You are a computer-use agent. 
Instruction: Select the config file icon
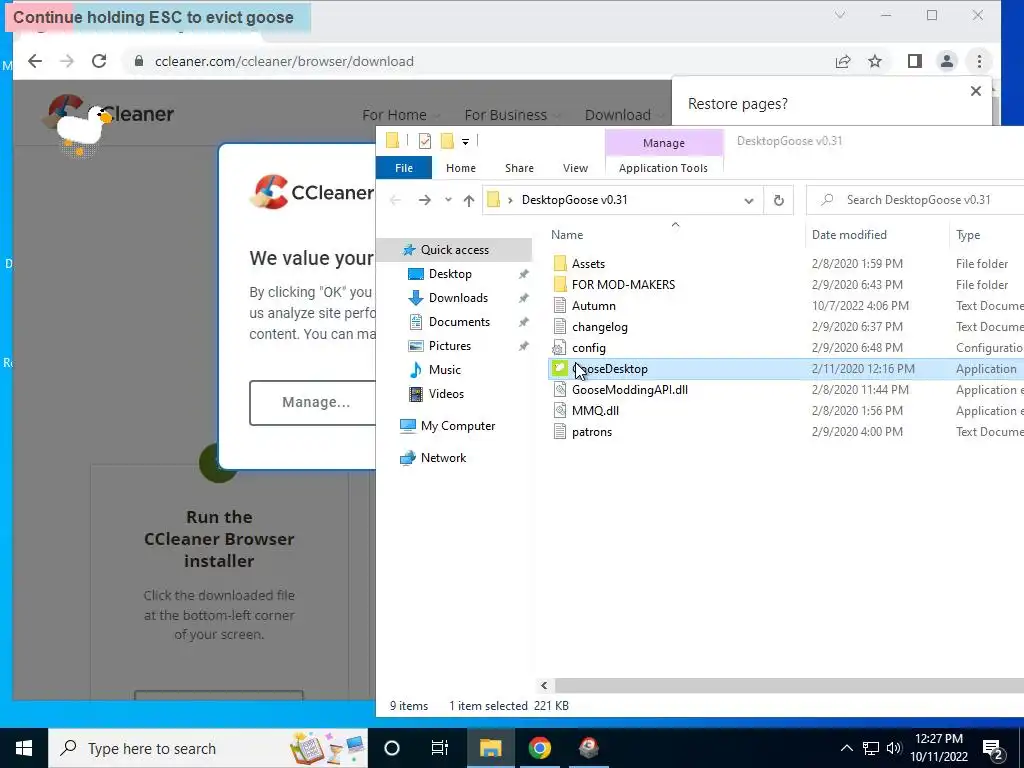[x=559, y=347]
